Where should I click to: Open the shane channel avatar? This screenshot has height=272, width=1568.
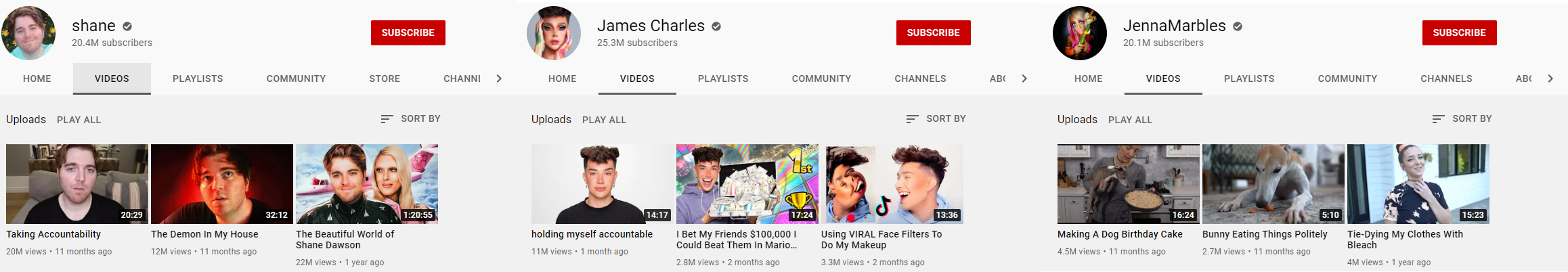28,33
